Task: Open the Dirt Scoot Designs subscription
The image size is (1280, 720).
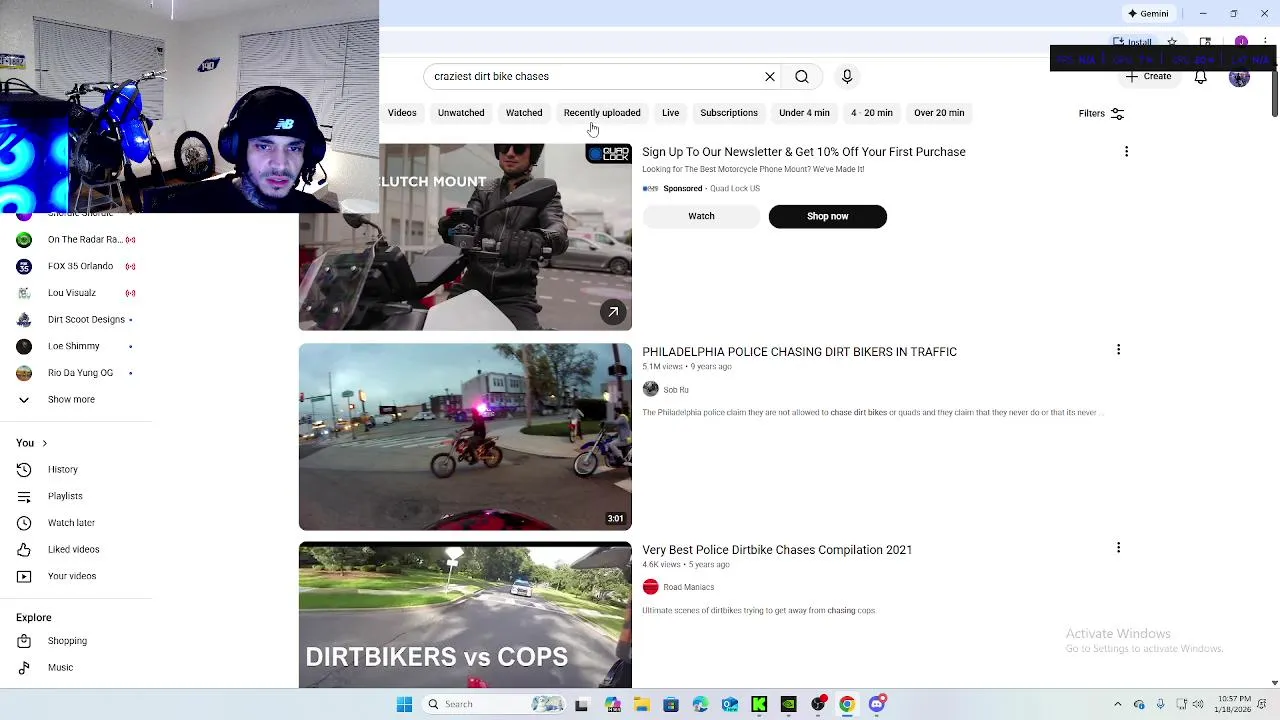Action: click(76, 320)
